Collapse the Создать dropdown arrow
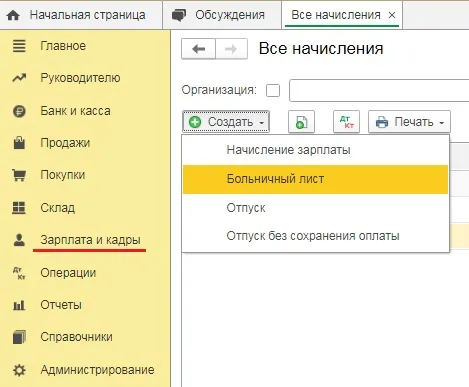 point(262,123)
